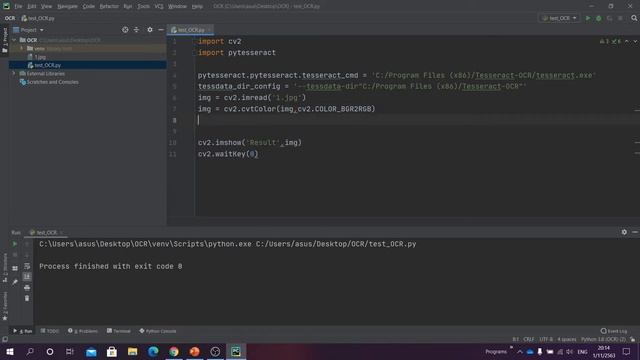640x360 pixels.
Task: Toggle scroll to end in Run console
Action: click(27, 277)
